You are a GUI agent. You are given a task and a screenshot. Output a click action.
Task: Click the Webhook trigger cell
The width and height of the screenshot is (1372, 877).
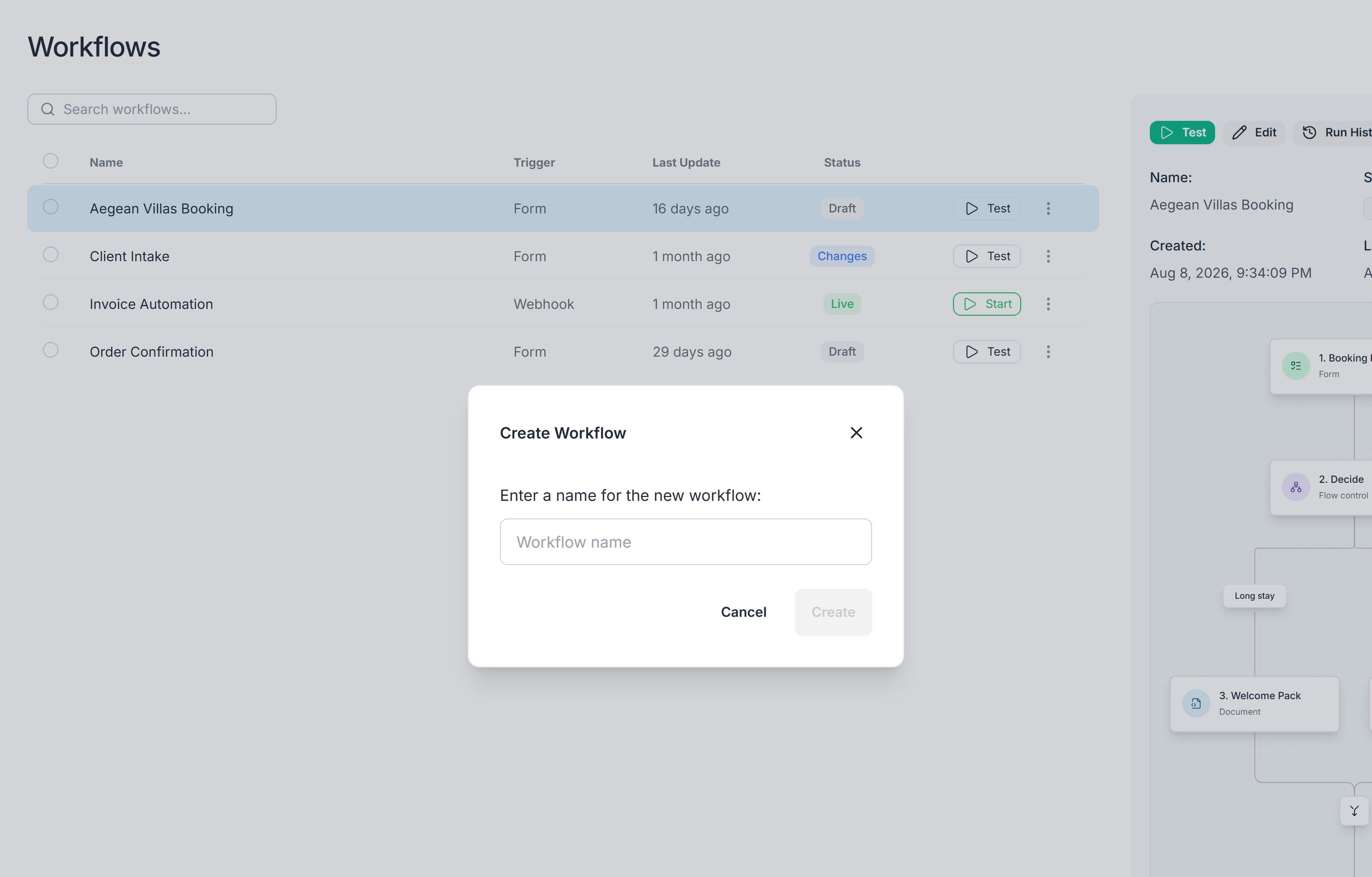tap(544, 304)
